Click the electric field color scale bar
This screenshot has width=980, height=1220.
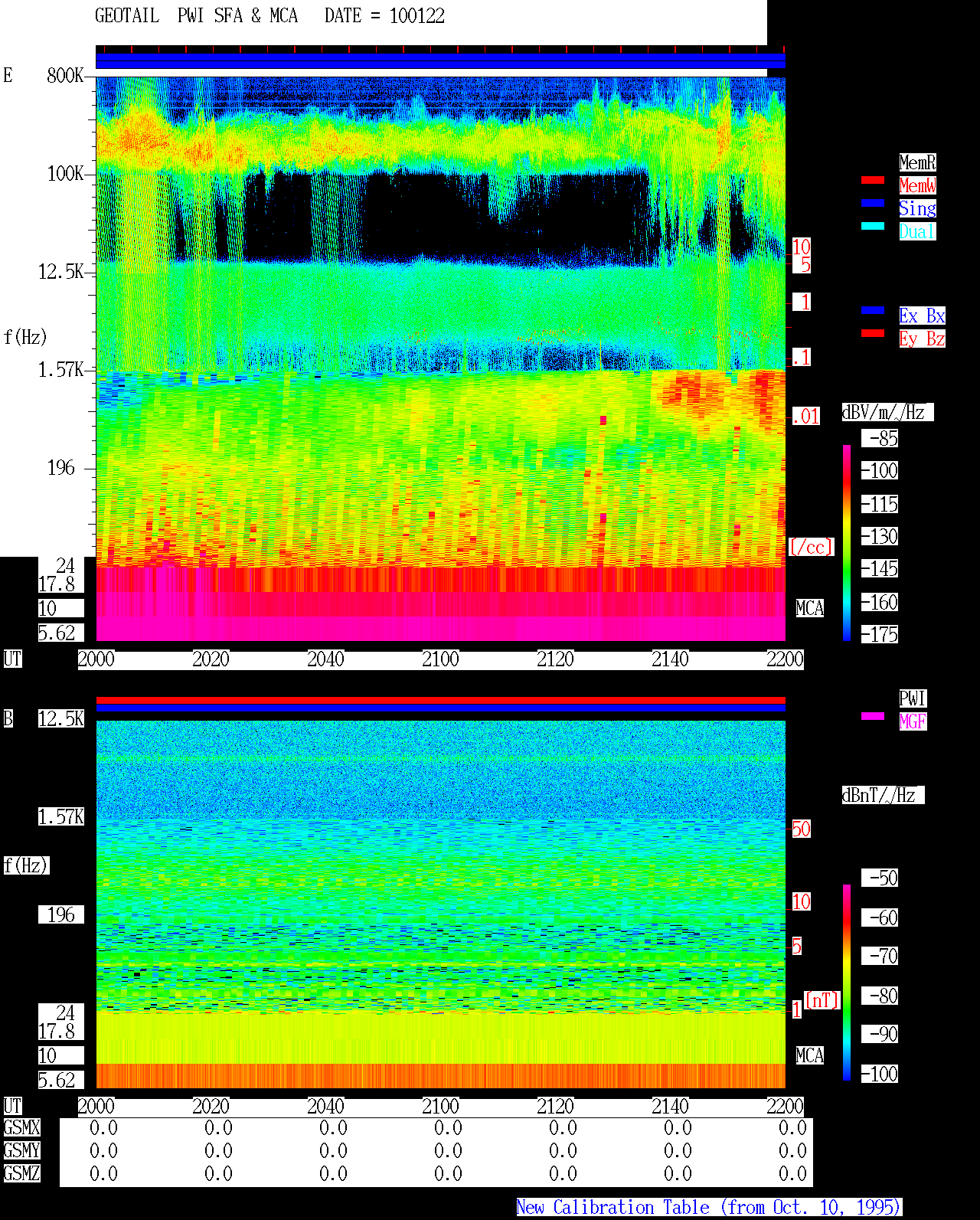(847, 542)
